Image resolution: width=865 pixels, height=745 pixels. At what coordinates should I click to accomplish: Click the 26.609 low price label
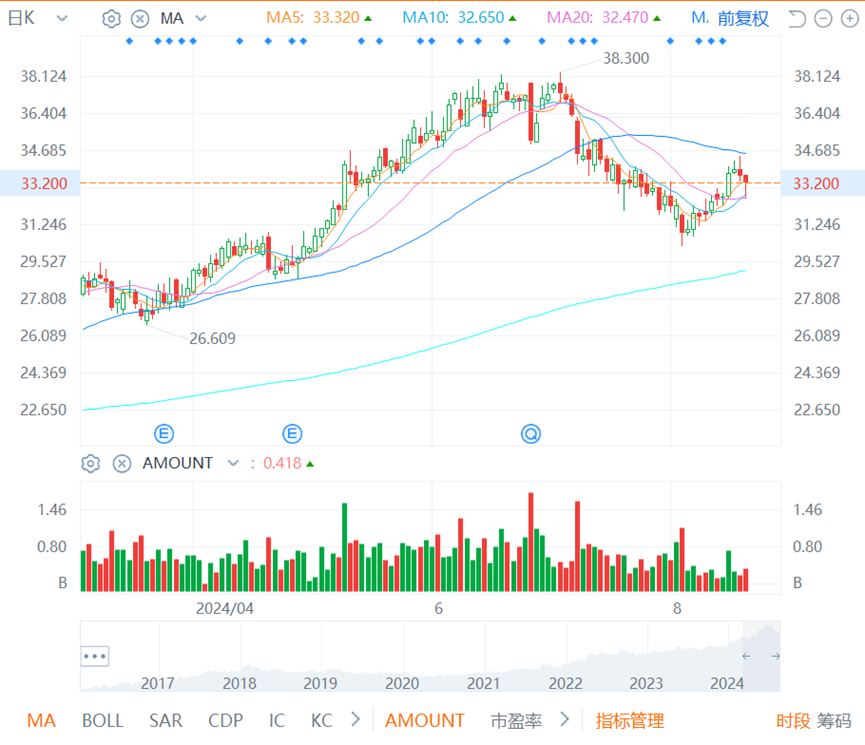pos(212,338)
